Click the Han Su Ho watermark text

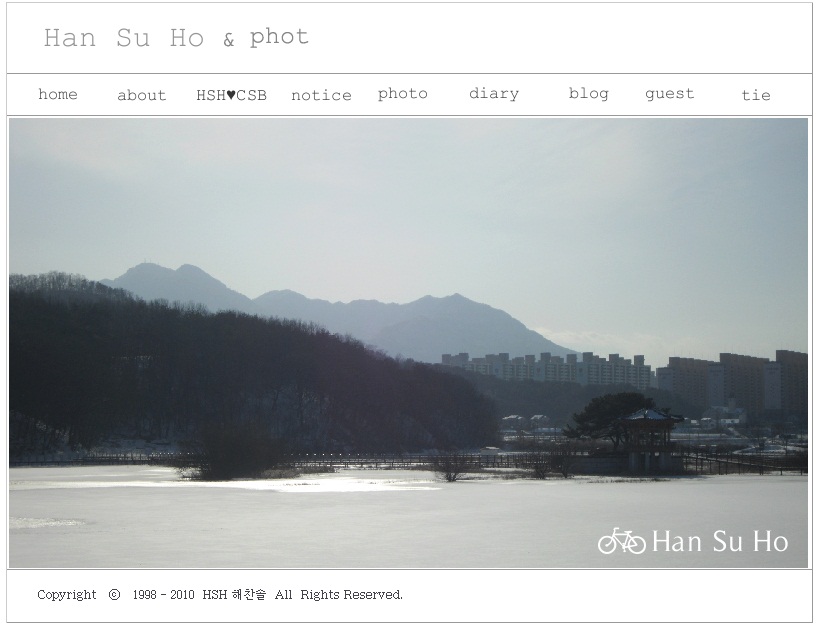(x=720, y=541)
